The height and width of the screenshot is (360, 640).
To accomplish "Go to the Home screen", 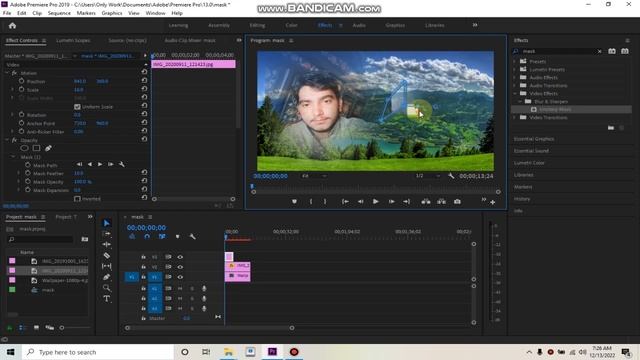I will (12, 25).
